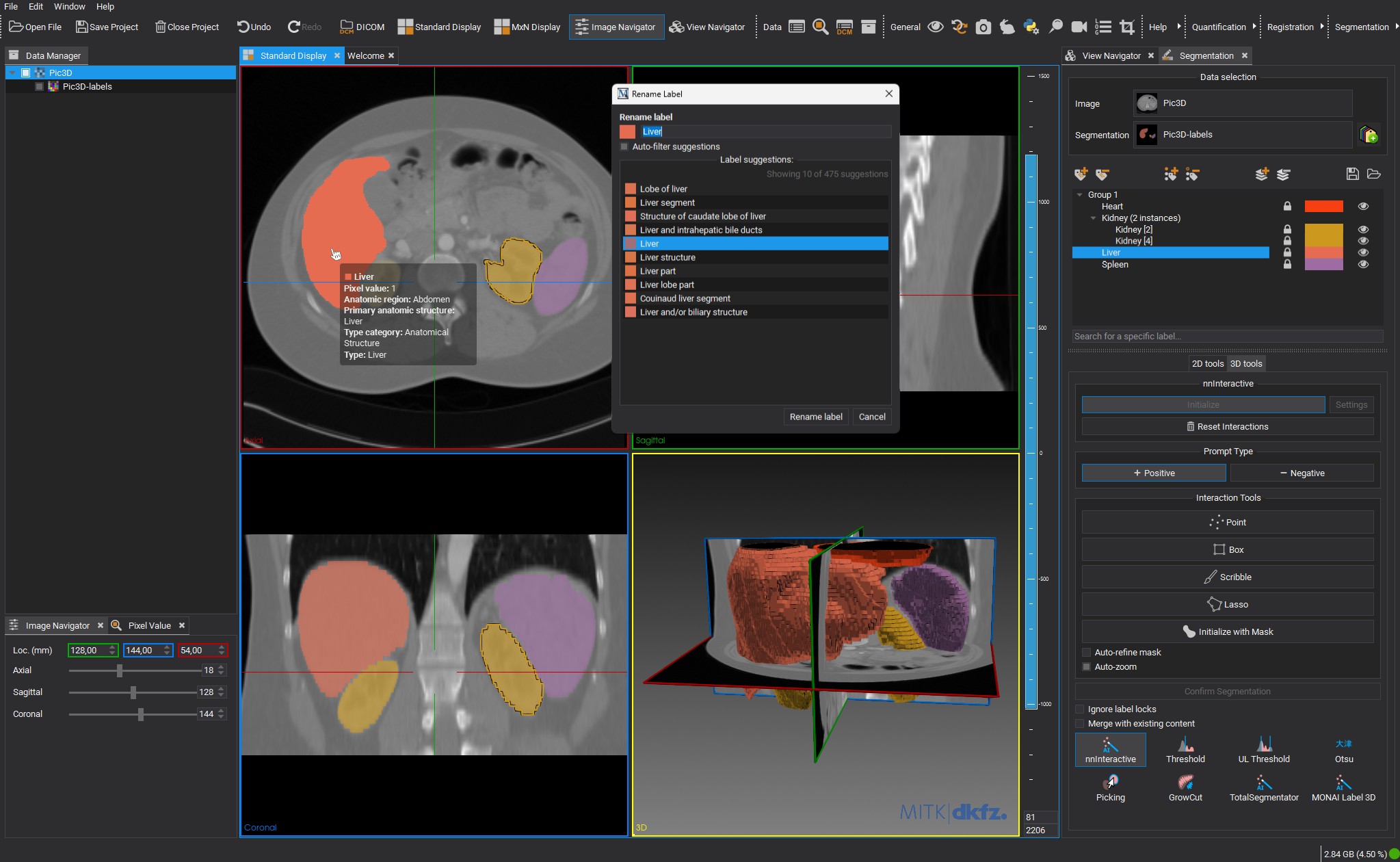The width and height of the screenshot is (1400, 862).
Task: Click the Rename label button
Action: pos(815,417)
